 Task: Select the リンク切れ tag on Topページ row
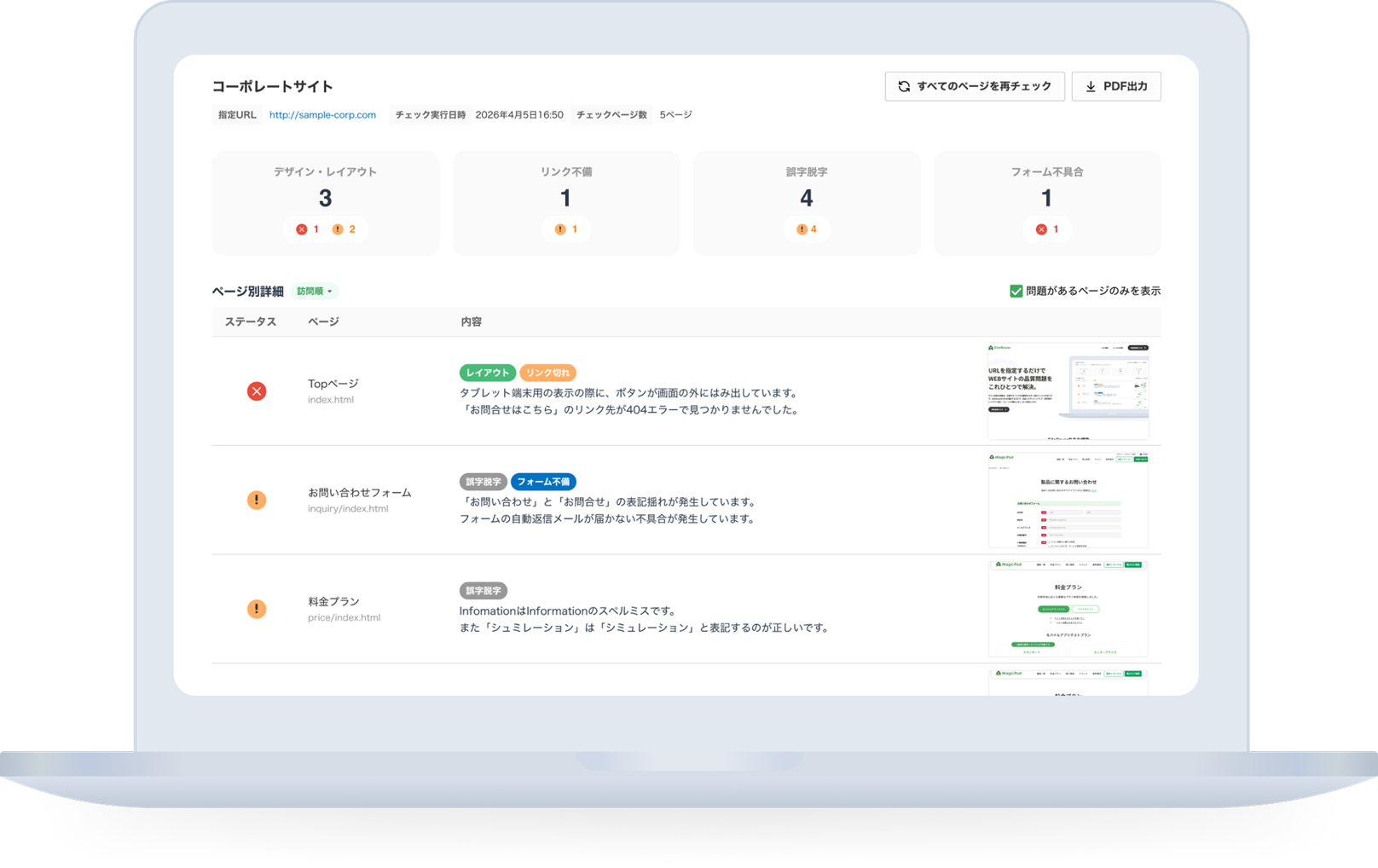click(x=549, y=373)
